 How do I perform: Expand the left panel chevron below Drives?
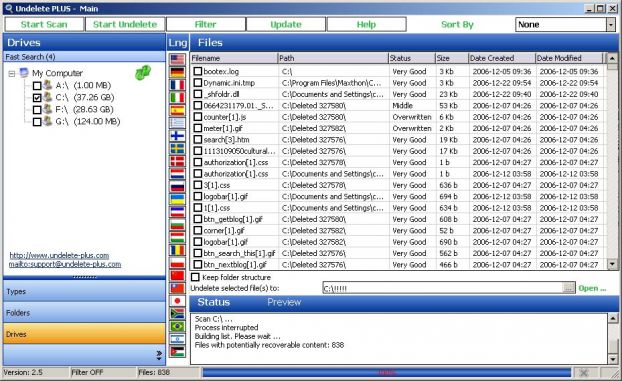[x=159, y=355]
